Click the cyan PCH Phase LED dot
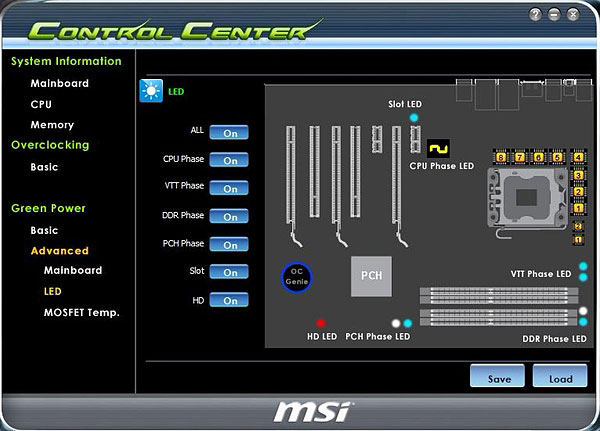Screen dimensions: 600x431 click(408, 323)
